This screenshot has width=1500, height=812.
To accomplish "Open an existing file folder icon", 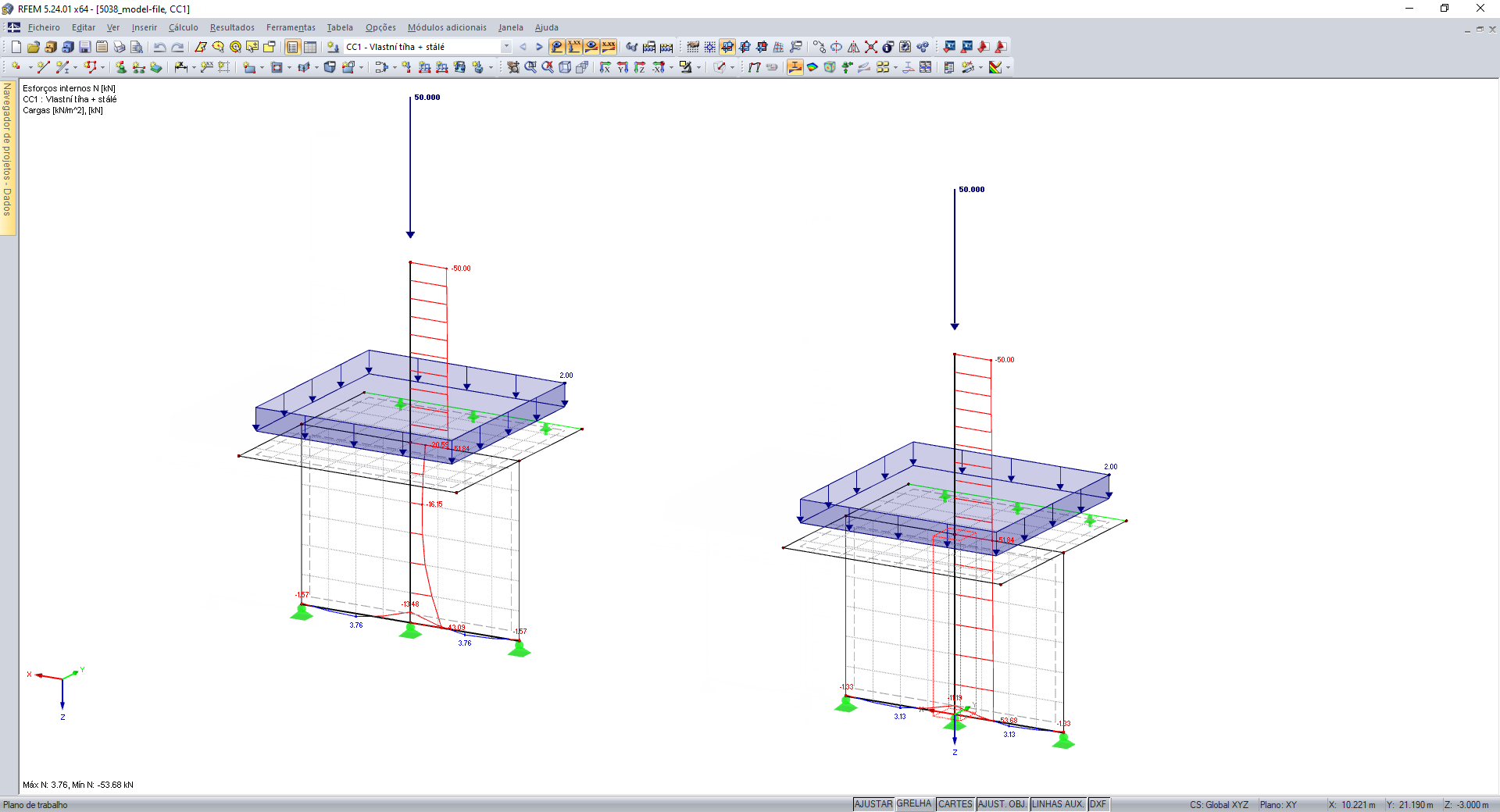I will [34, 47].
